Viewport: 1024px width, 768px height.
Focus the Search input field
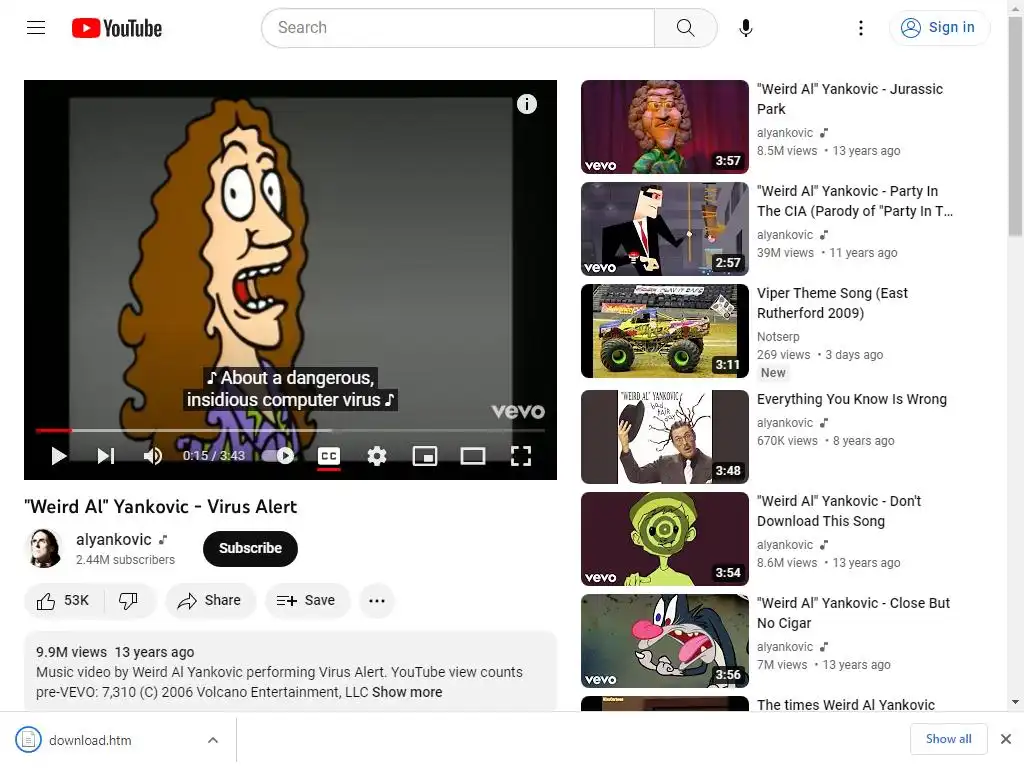click(458, 27)
